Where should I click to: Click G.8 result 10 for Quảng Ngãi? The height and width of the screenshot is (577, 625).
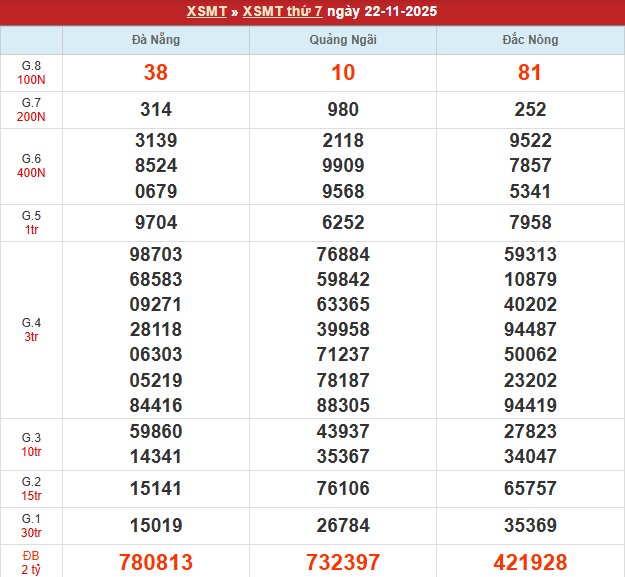click(343, 73)
